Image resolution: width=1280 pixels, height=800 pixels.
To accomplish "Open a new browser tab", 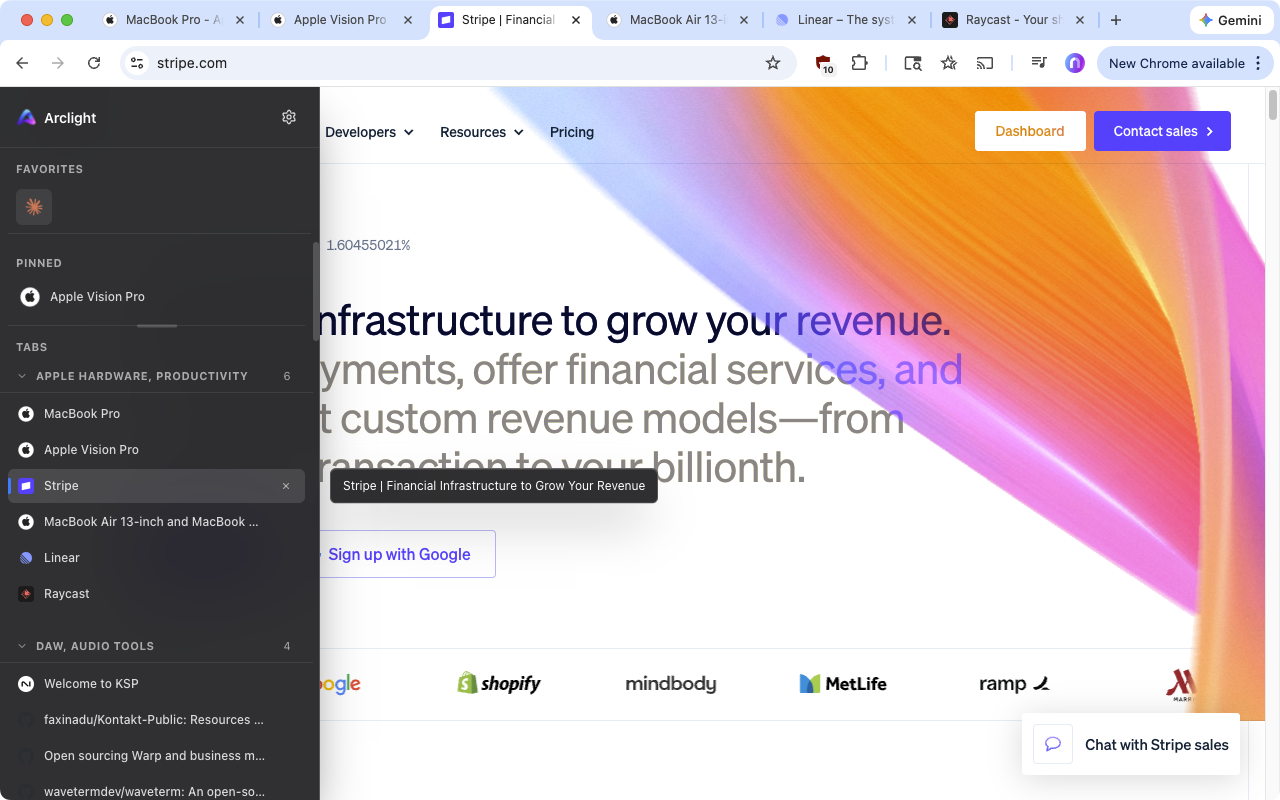I will pyautogui.click(x=1116, y=20).
